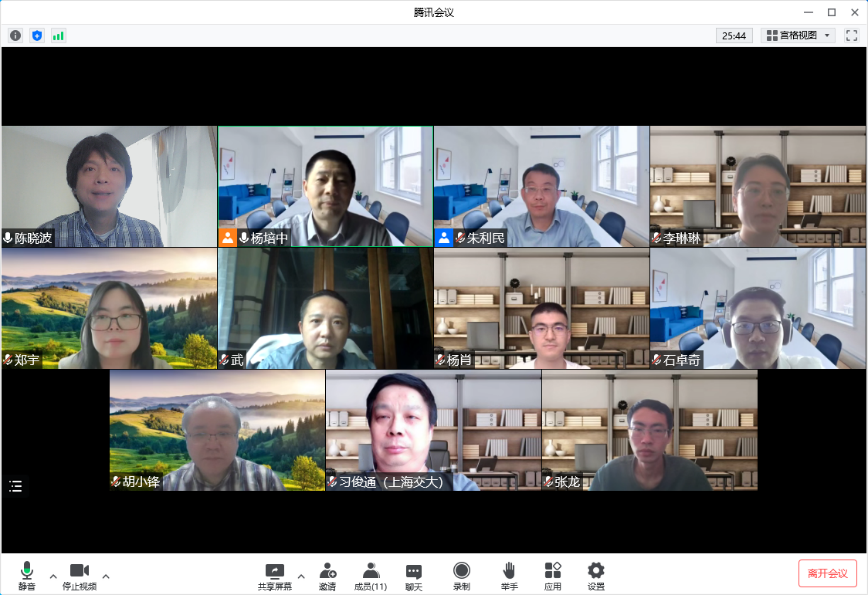The image size is (868, 595).
Task: Click the red 离开会议 leave meeting button
Action: point(827,573)
